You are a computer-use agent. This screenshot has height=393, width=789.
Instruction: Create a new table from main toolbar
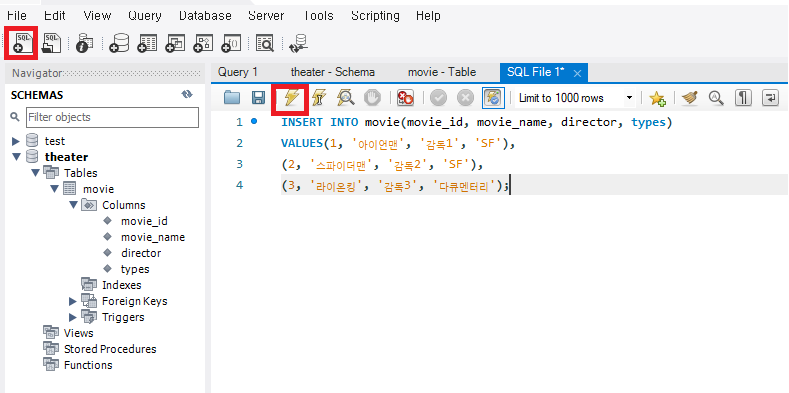[x=147, y=44]
